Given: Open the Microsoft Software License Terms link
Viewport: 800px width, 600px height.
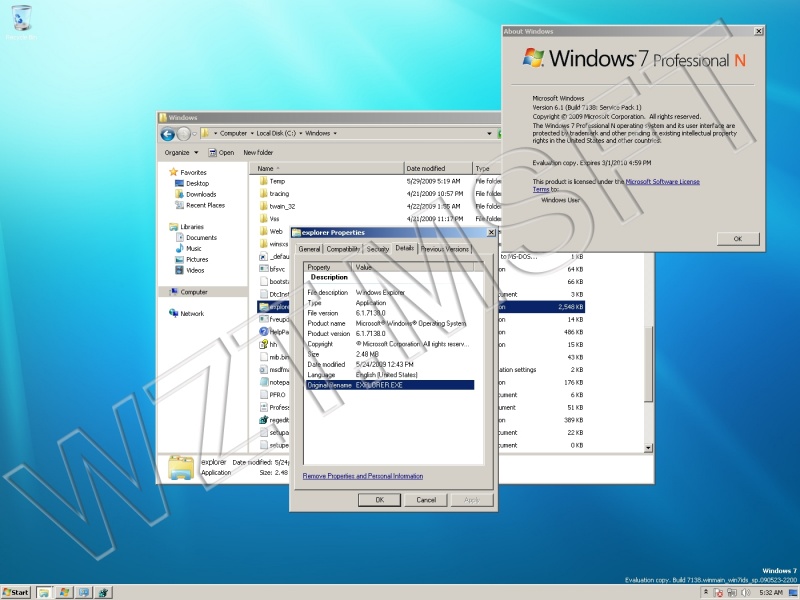Looking at the screenshot, I should pyautogui.click(x=662, y=182).
